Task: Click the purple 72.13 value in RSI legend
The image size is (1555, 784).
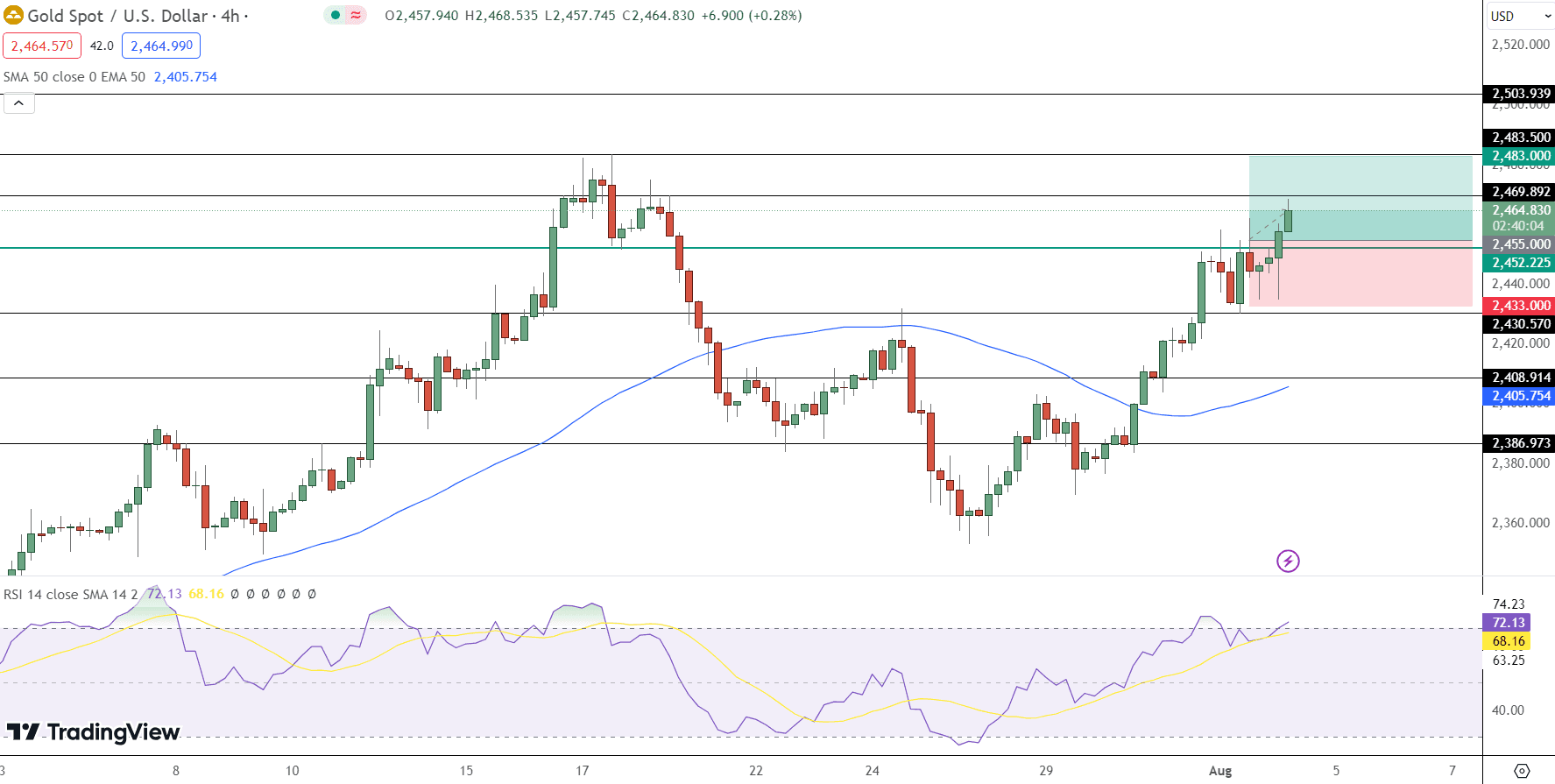Action: [x=164, y=594]
